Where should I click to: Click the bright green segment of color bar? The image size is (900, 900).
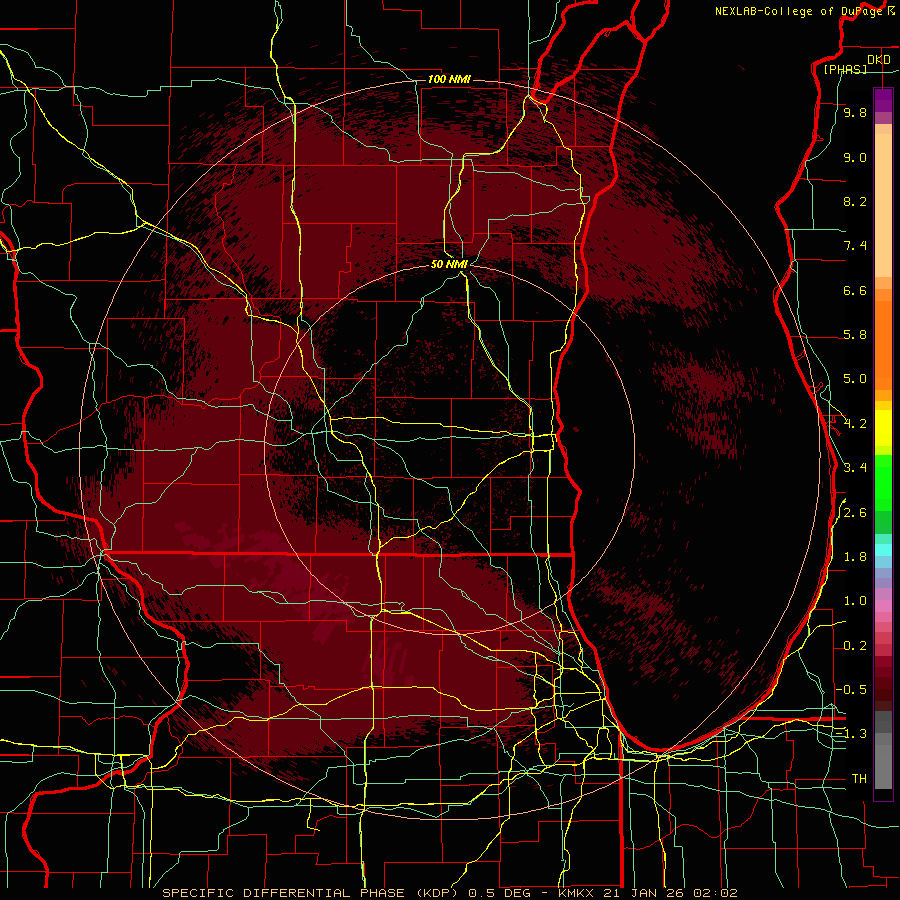883,481
